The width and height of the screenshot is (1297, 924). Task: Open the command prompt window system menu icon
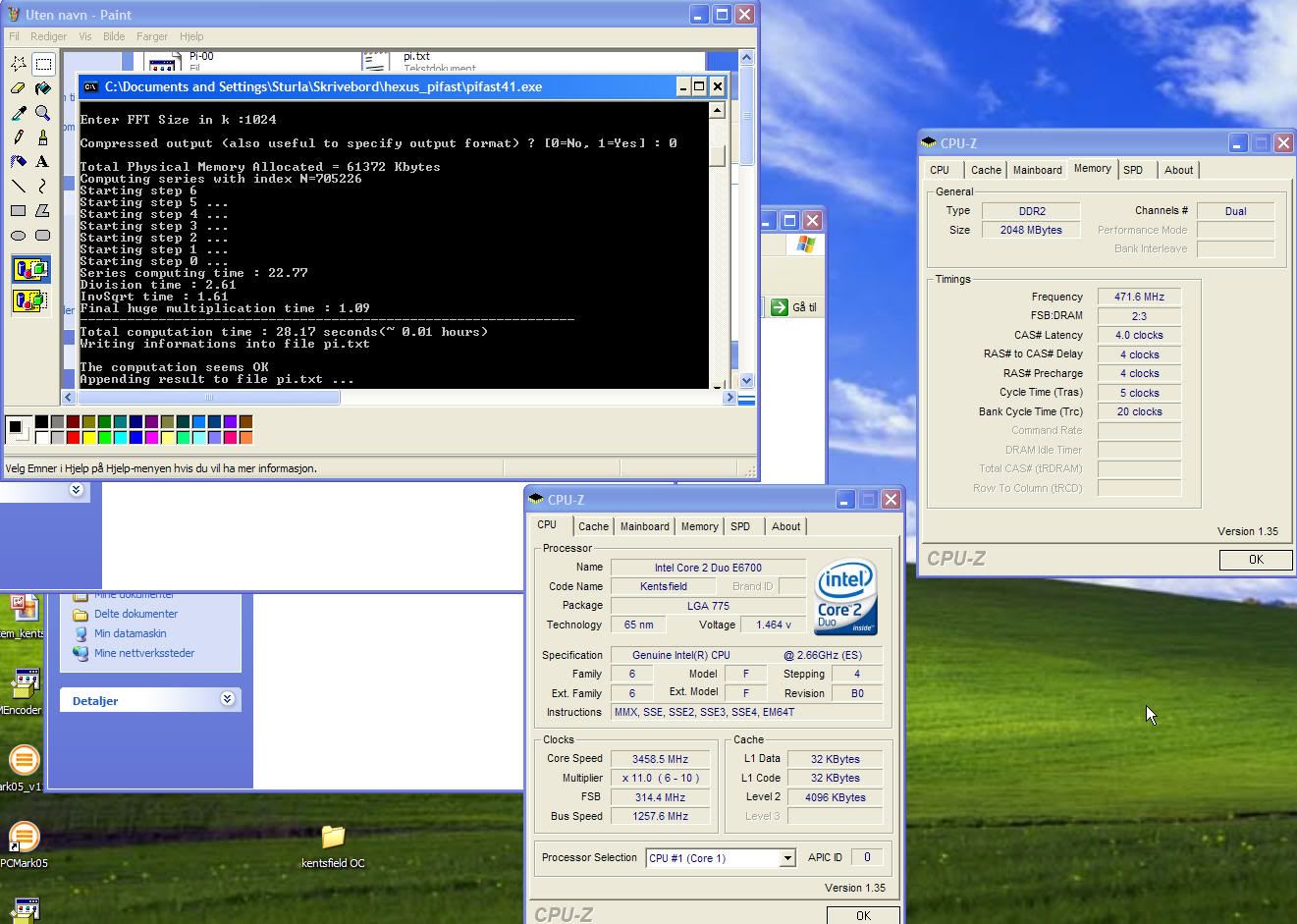click(x=90, y=86)
